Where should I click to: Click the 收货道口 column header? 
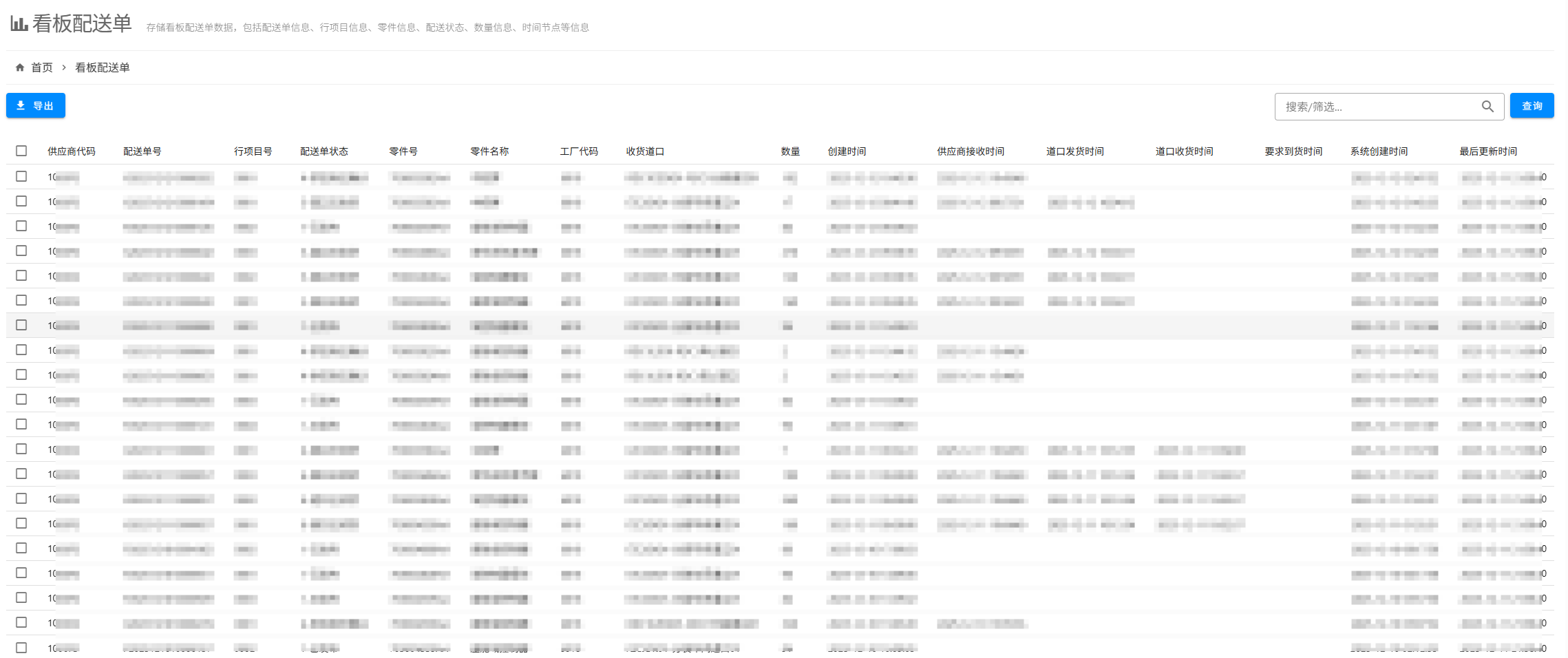(x=644, y=151)
